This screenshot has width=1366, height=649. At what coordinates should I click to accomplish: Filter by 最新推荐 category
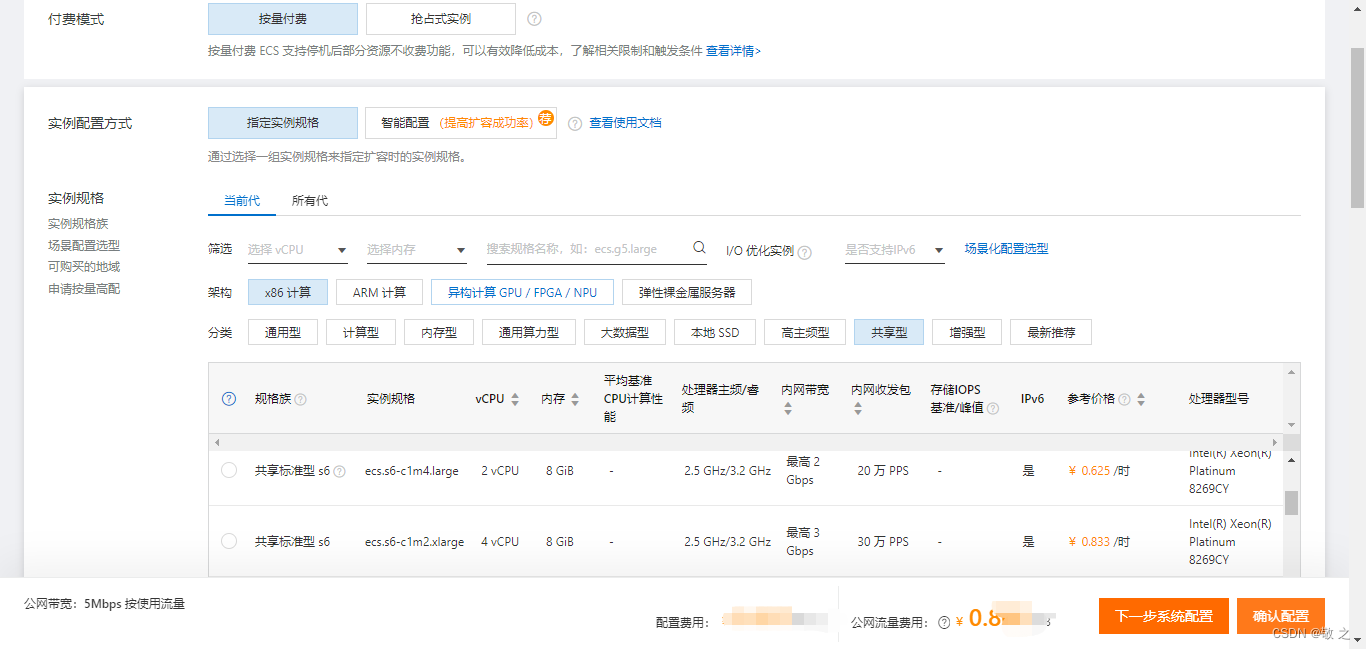(1051, 333)
